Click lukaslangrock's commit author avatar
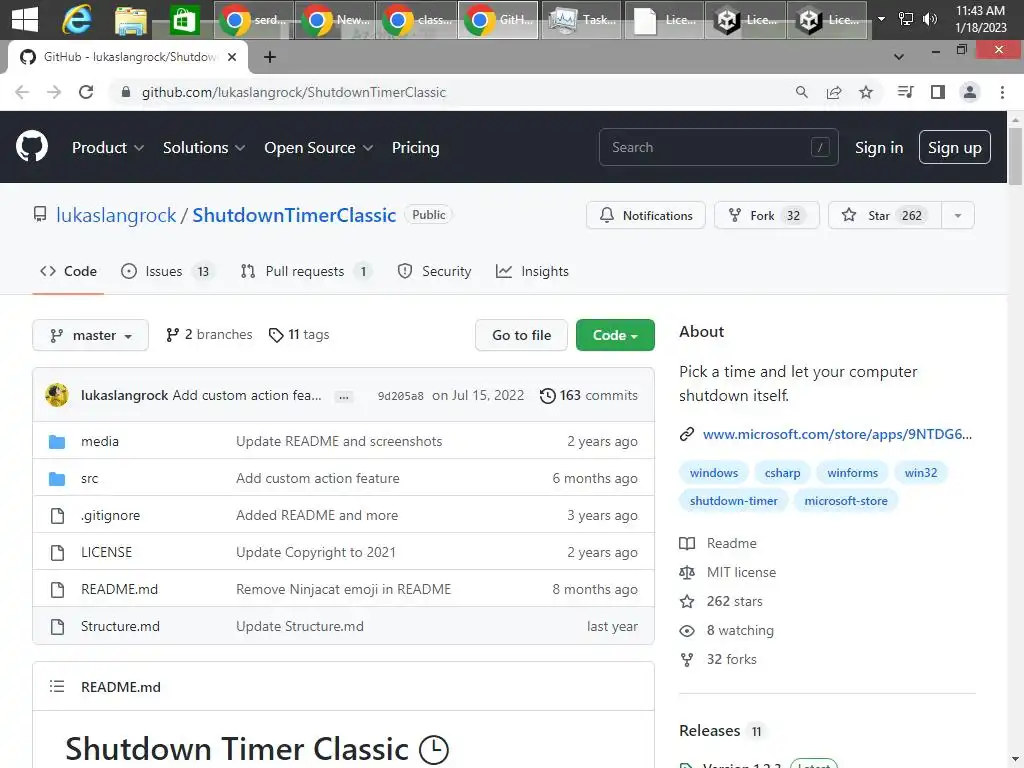1024x768 pixels. click(57, 395)
